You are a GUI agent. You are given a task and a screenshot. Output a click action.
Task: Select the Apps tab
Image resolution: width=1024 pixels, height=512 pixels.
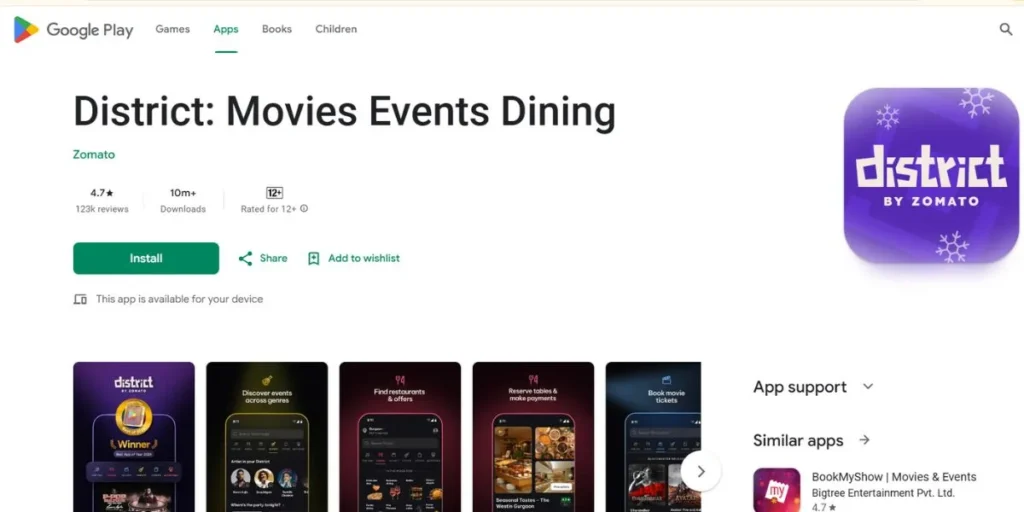pos(226,29)
